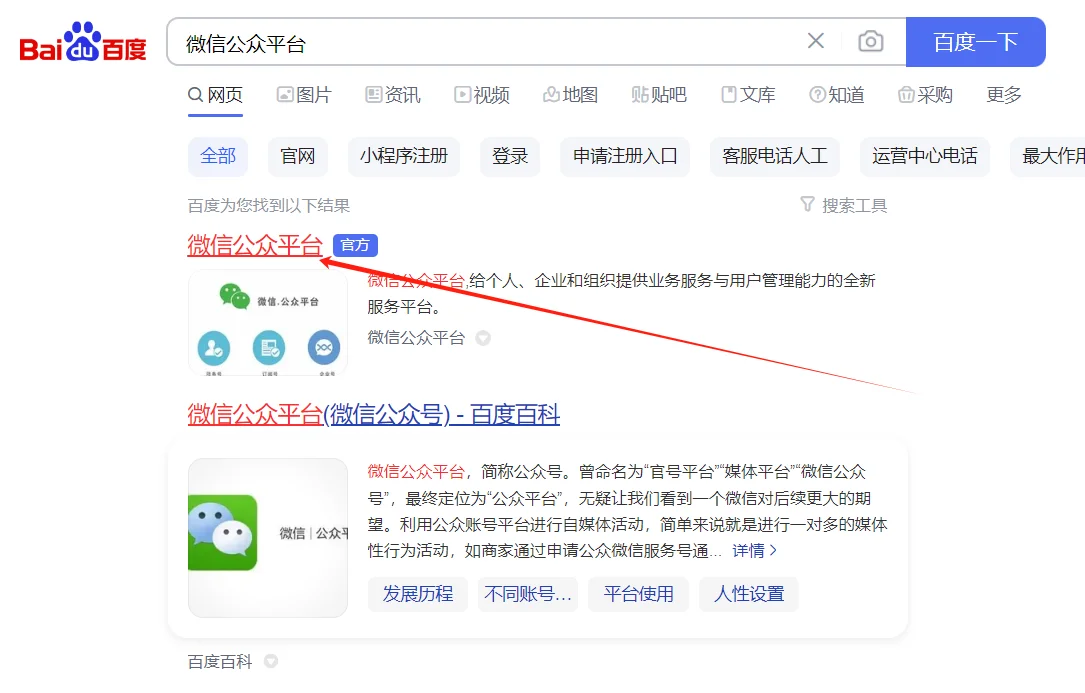Choose the 小程序注册 filter chip
Screen dimensions: 1085x693
tap(404, 156)
